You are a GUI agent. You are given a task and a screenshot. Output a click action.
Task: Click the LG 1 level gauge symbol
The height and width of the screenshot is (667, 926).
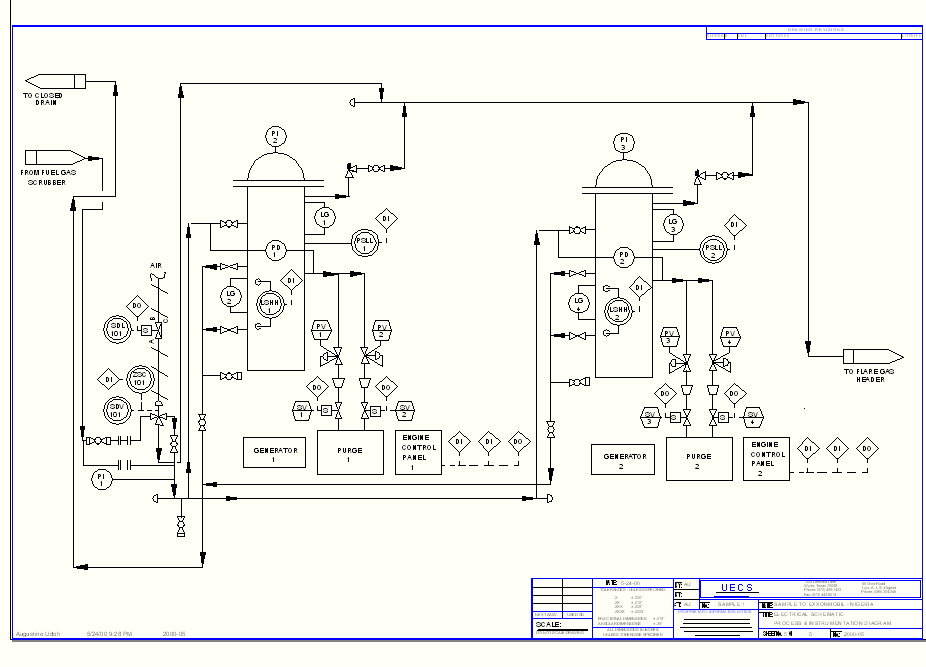(323, 215)
